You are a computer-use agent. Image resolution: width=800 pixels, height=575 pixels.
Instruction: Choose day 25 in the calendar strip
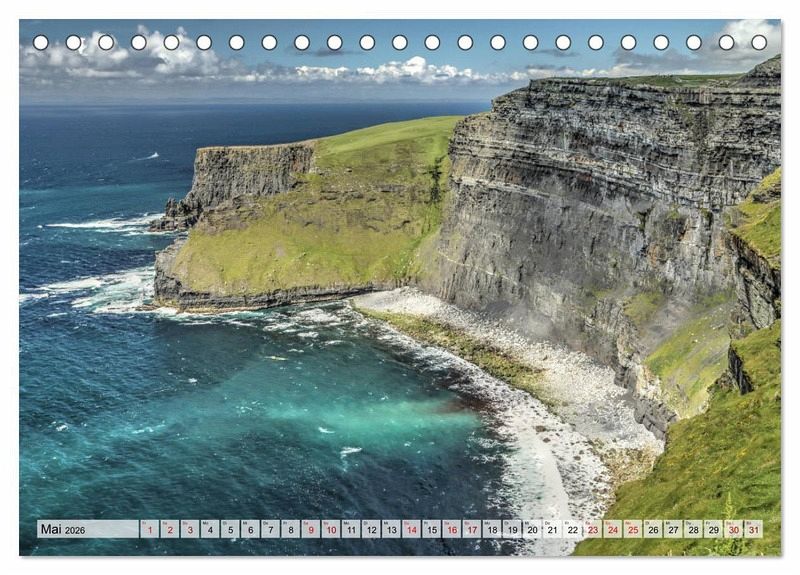[x=632, y=530]
